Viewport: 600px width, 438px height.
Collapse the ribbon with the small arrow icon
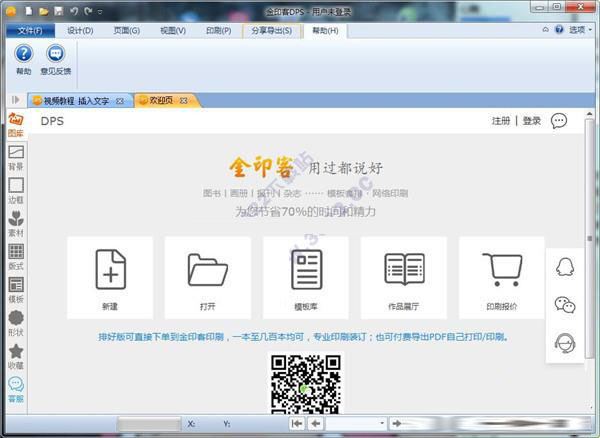pyautogui.click(x=546, y=29)
